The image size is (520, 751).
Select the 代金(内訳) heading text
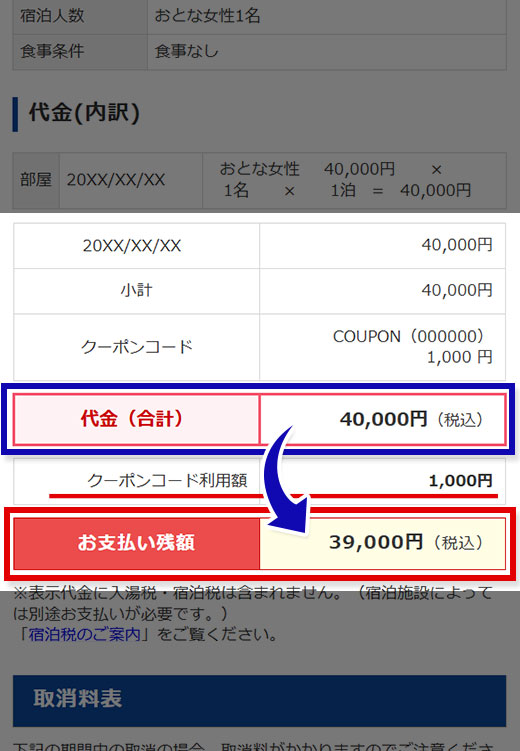pos(84,113)
